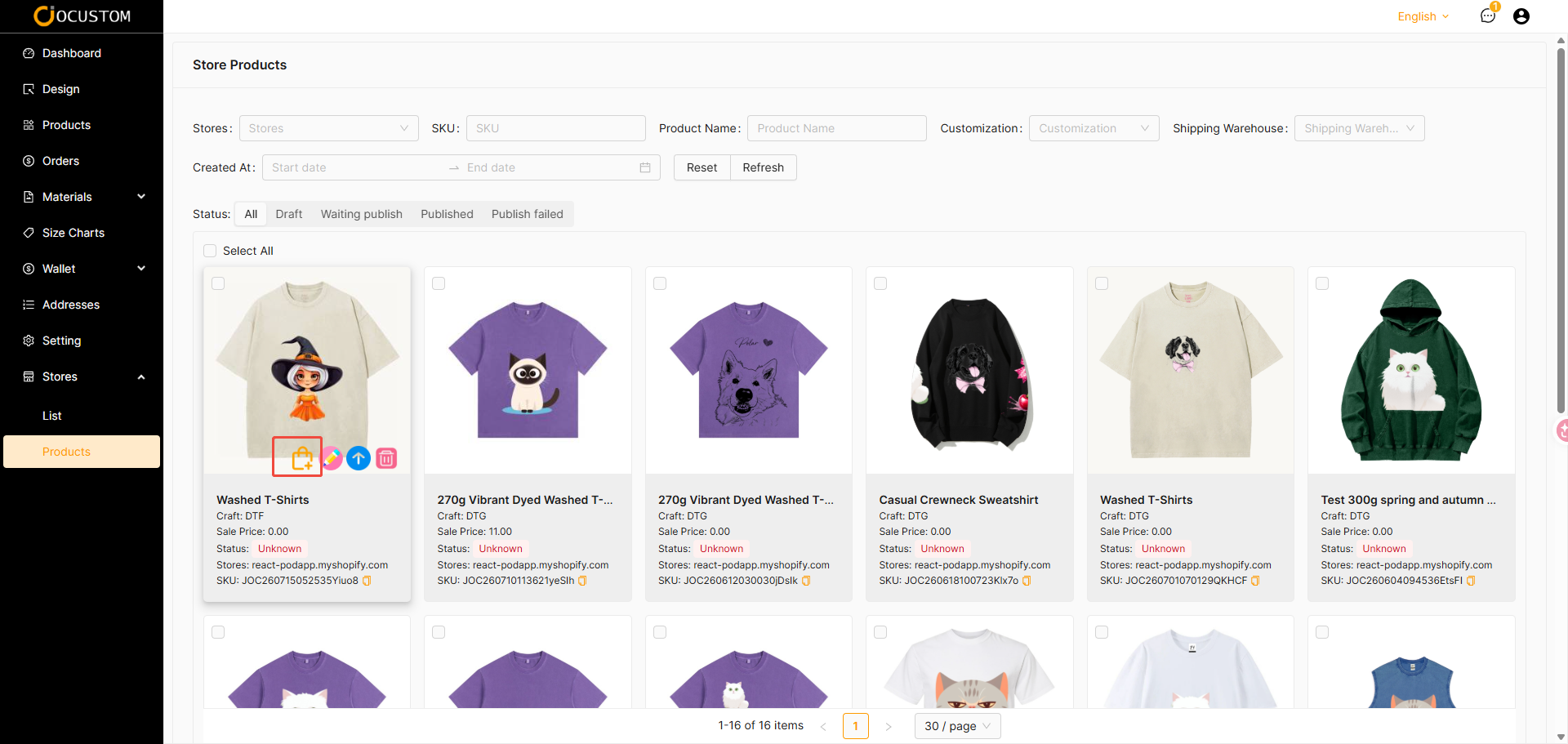Click the pencil edit icon on the witch T-shirt card
1568x744 pixels.
click(x=332, y=458)
